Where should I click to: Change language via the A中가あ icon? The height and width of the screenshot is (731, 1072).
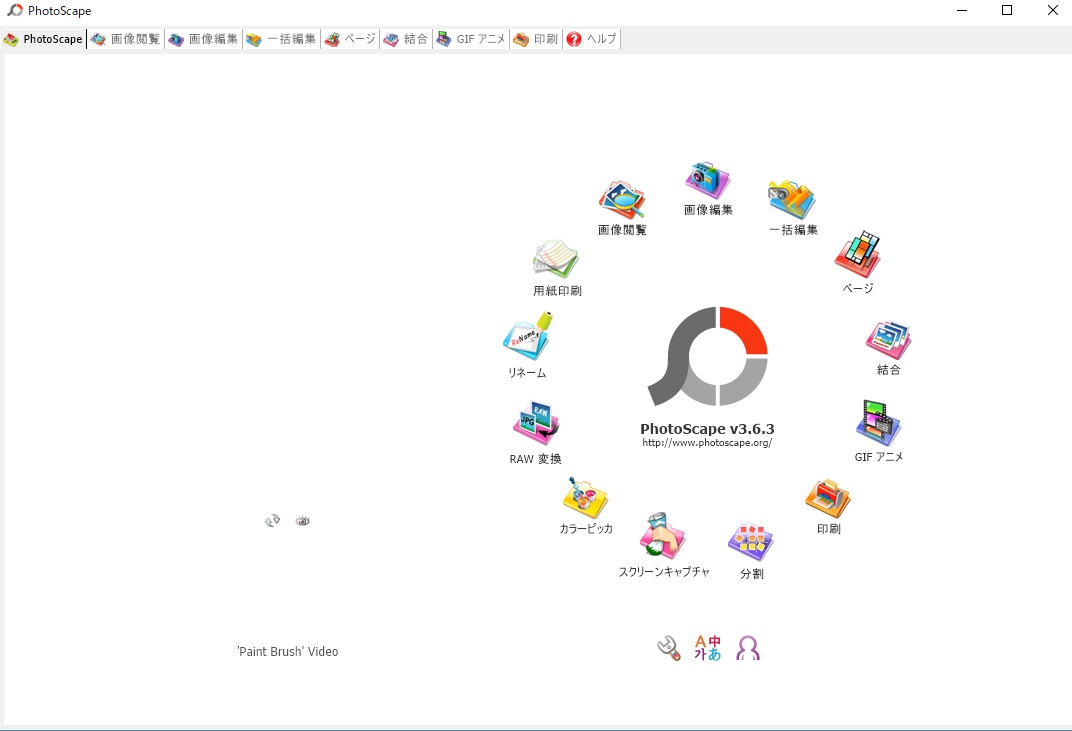pos(708,648)
